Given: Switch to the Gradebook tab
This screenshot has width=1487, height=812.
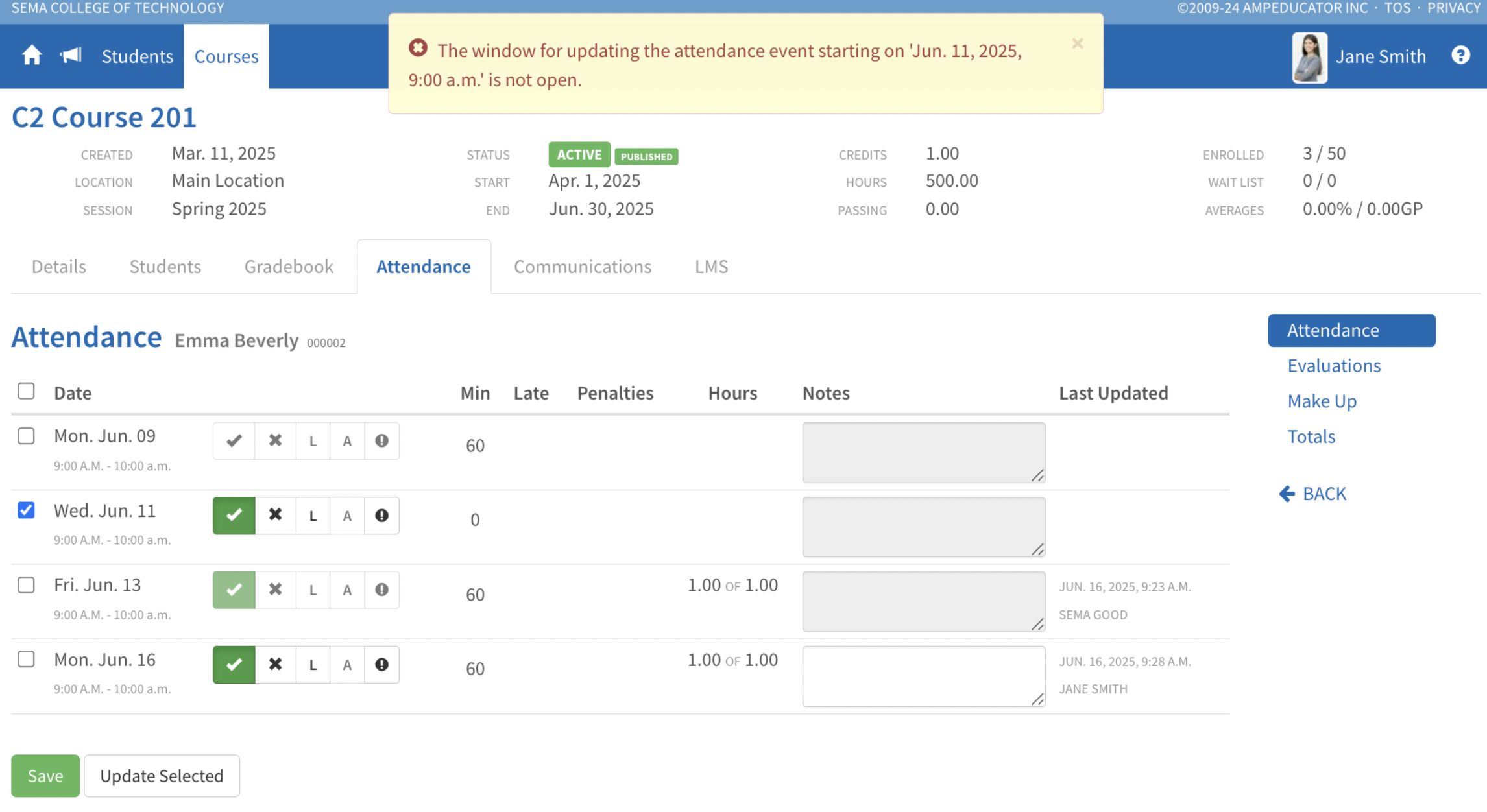Looking at the screenshot, I should pos(289,267).
